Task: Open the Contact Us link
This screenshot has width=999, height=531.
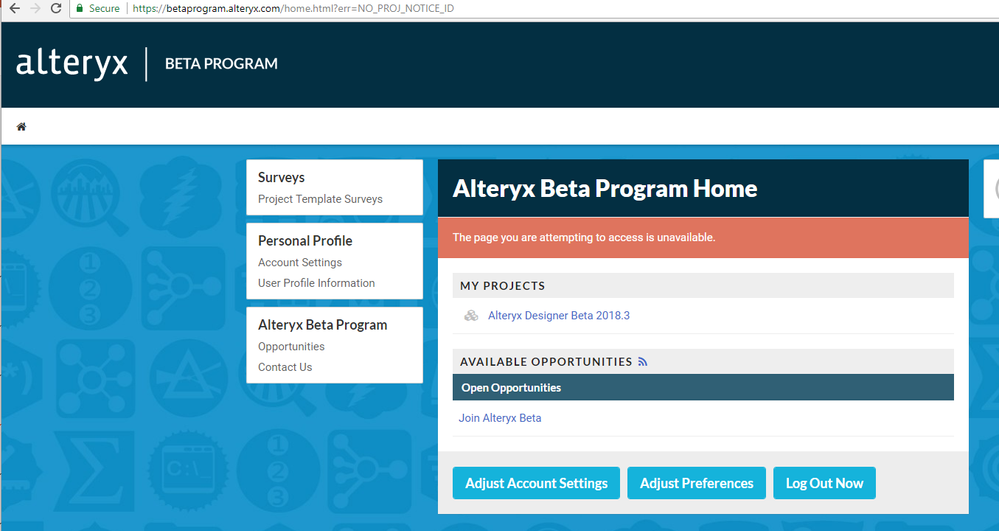Action: (x=285, y=367)
